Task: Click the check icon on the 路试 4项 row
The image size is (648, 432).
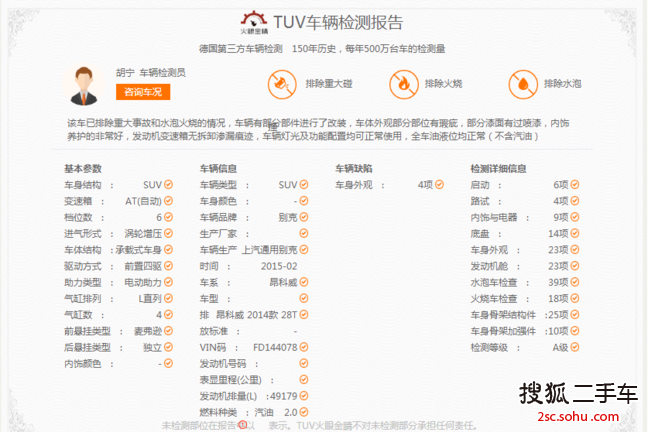Action: coord(575,201)
